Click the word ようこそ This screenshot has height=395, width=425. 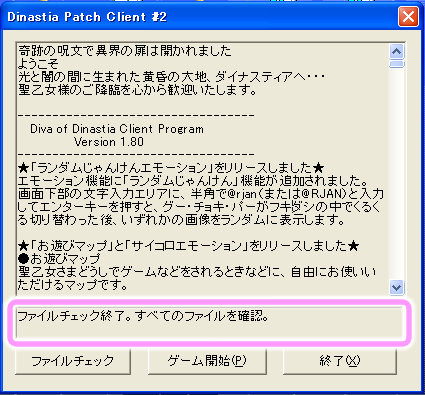pos(38,64)
